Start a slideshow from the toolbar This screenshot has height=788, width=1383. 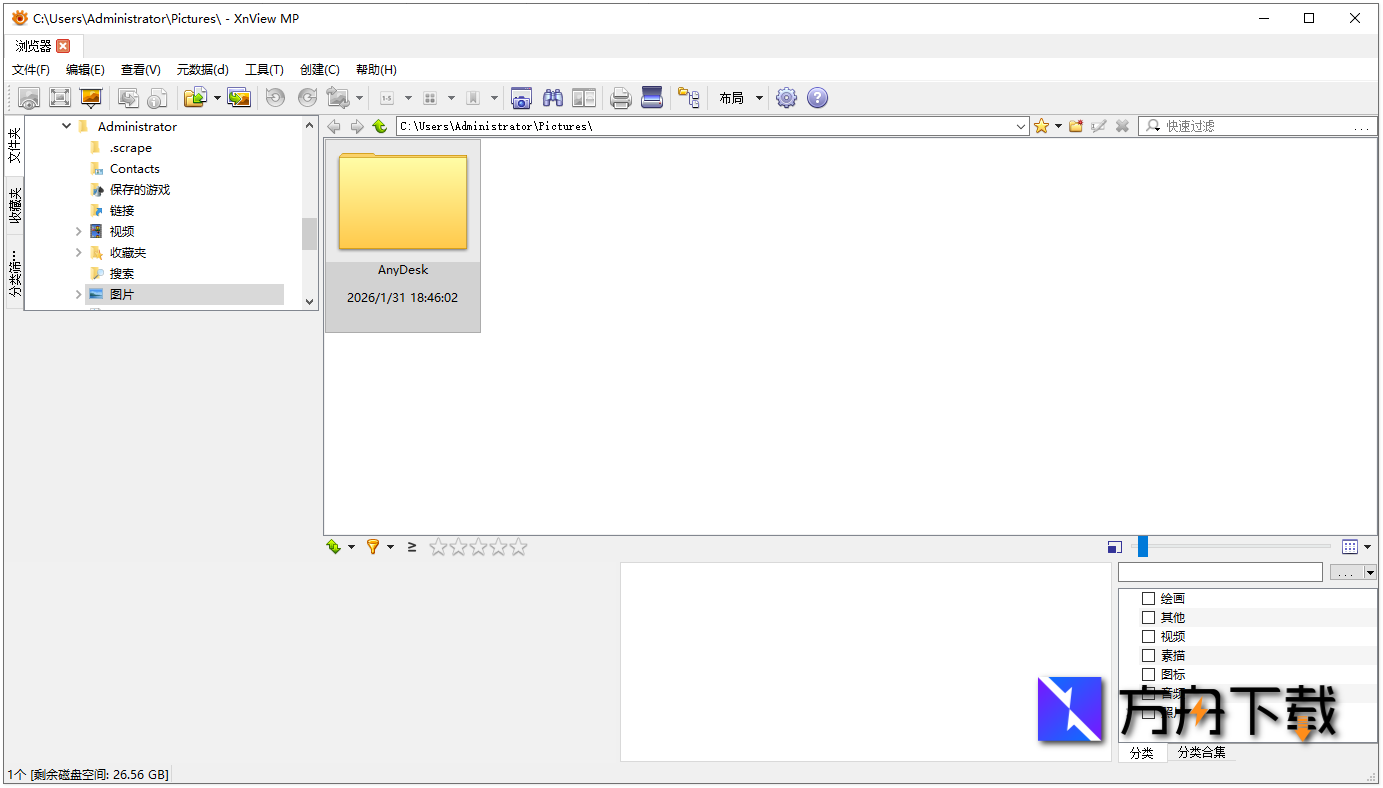pos(90,97)
